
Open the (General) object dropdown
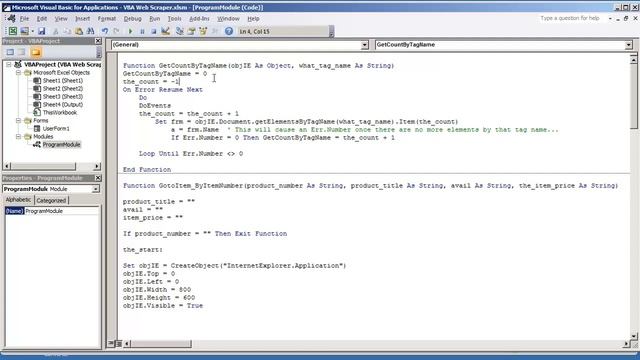click(x=364, y=45)
